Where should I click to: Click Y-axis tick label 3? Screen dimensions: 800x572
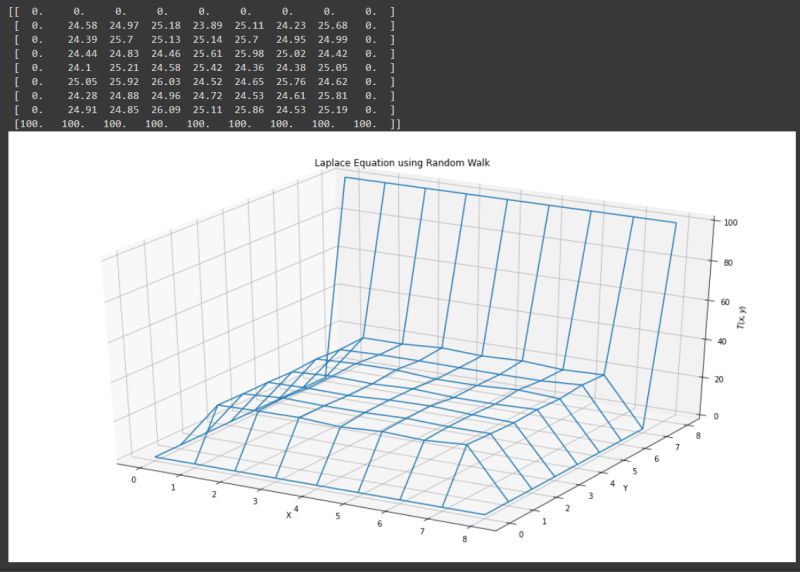point(591,496)
